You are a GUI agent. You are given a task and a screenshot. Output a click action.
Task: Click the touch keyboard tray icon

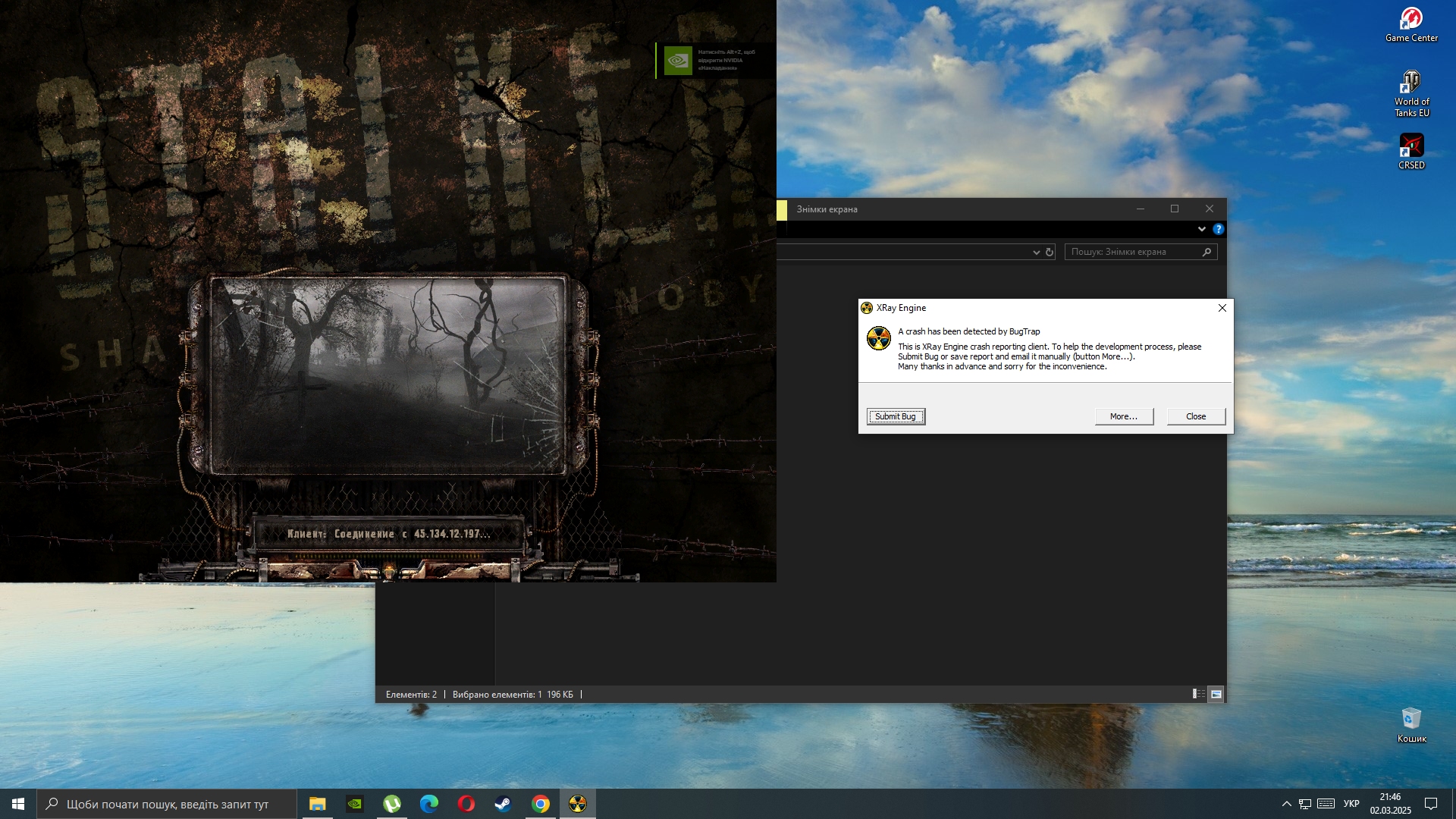1326,804
